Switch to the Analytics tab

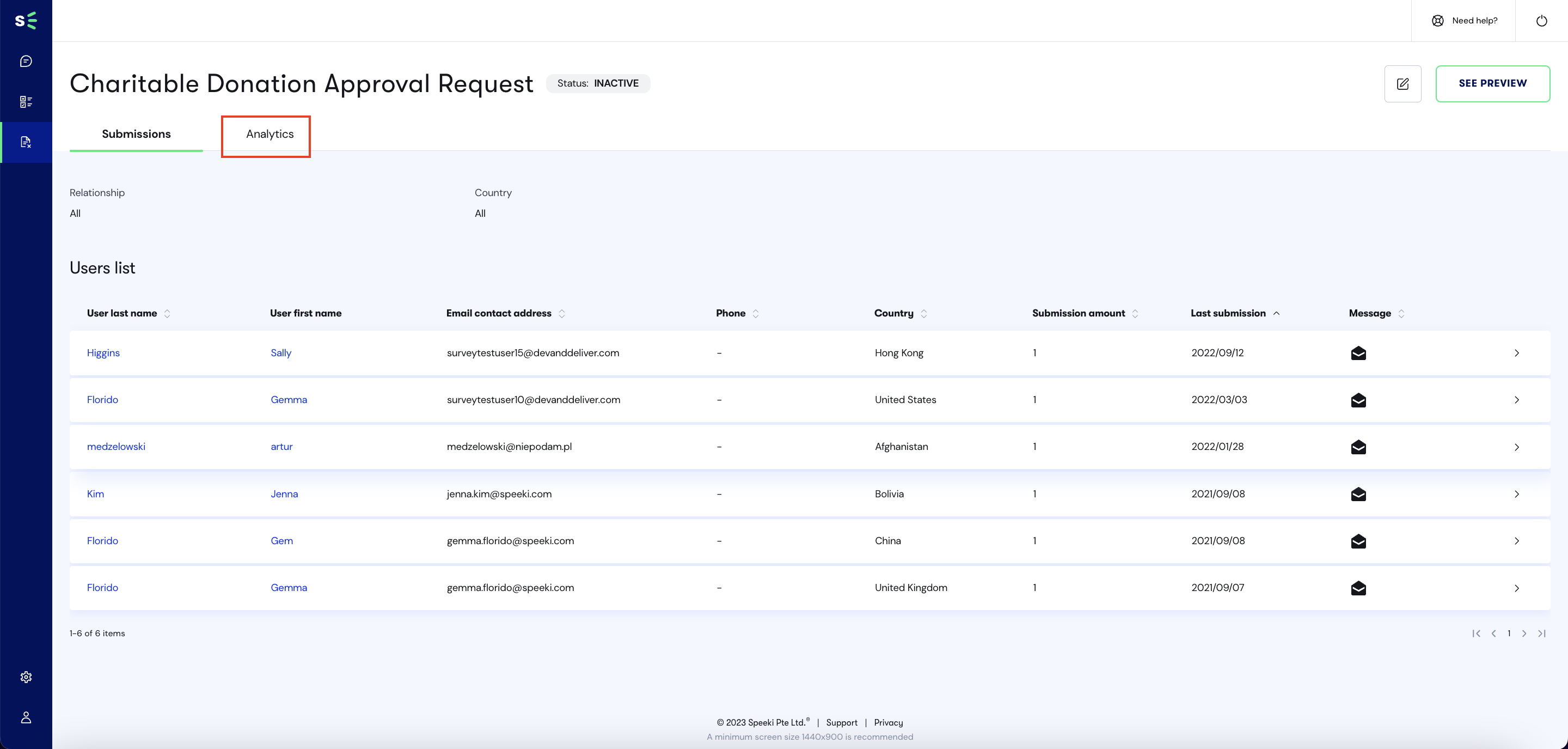269,133
